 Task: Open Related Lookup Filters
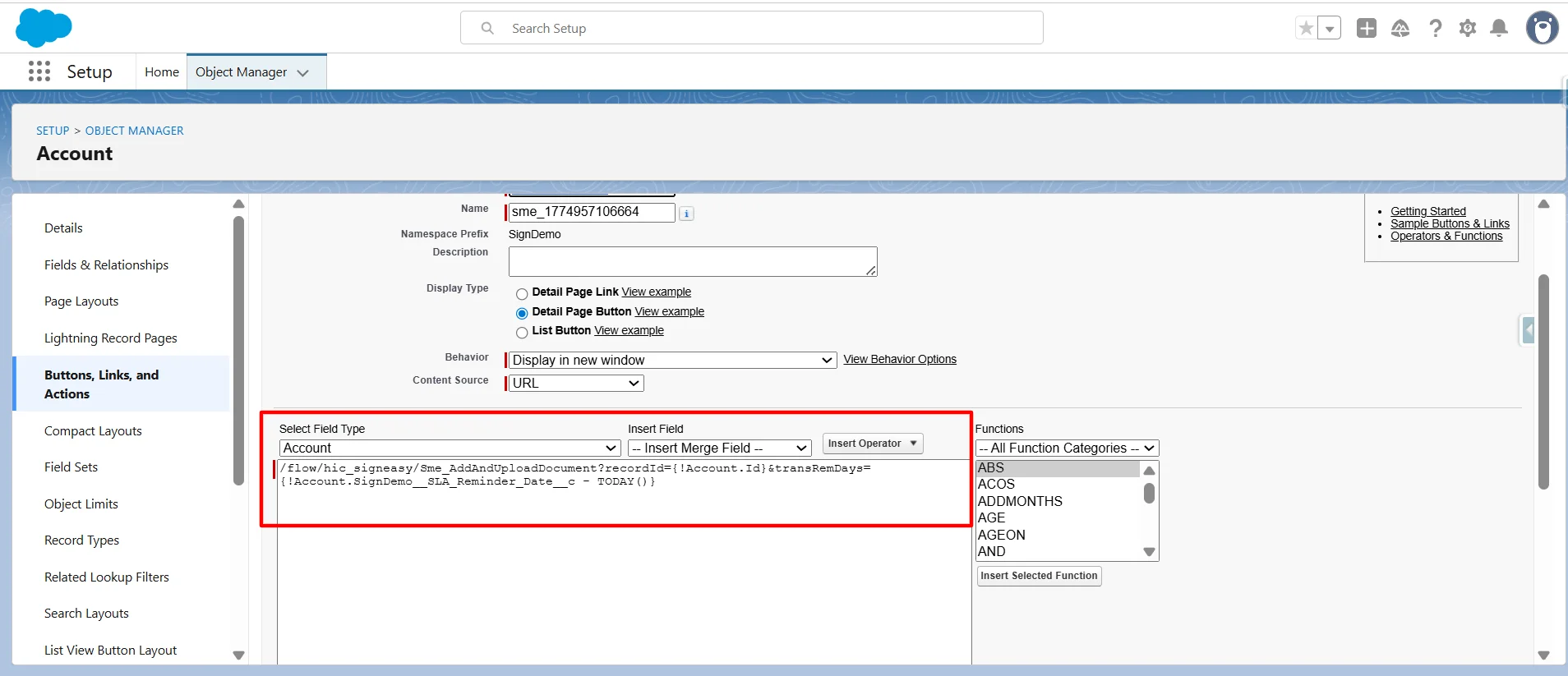click(x=107, y=577)
